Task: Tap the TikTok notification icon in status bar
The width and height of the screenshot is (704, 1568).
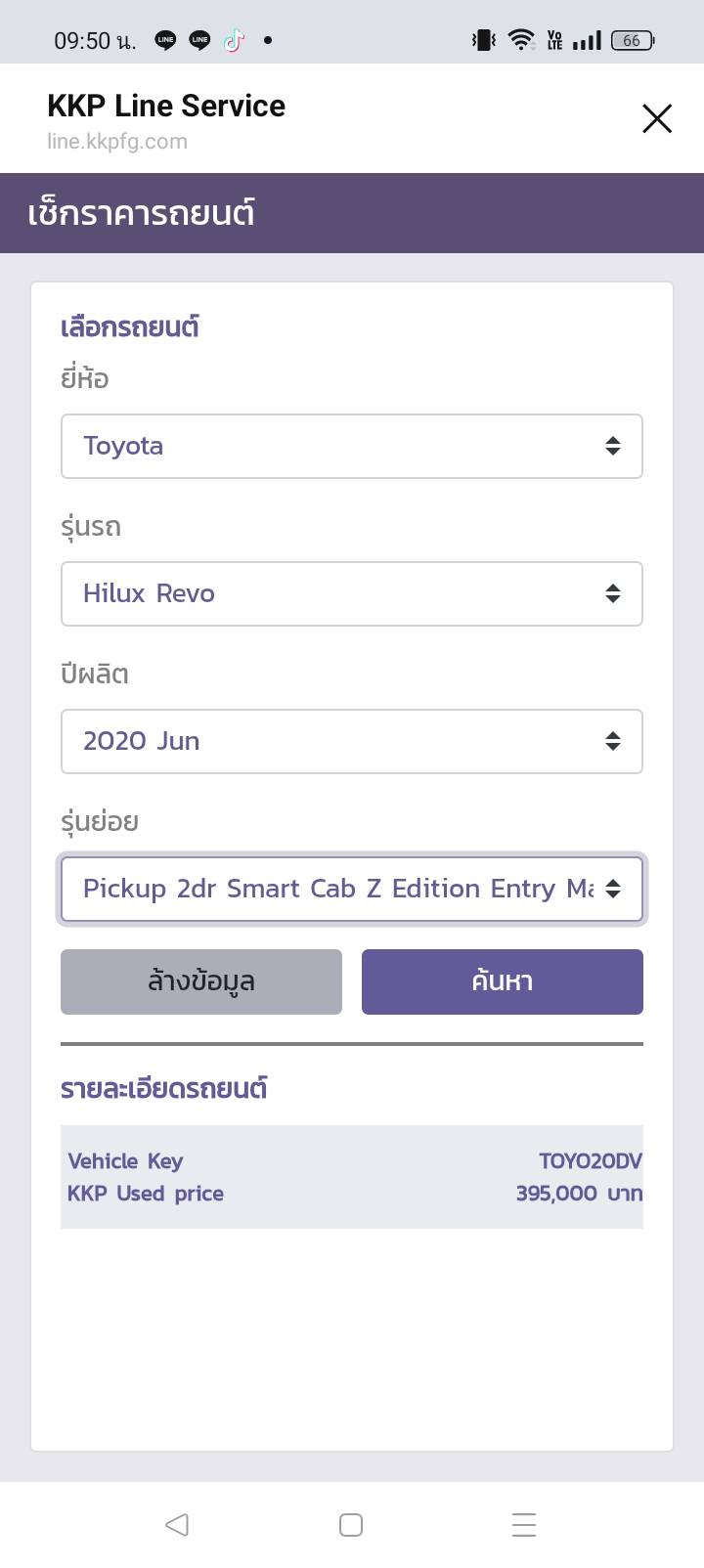Action: (x=234, y=40)
